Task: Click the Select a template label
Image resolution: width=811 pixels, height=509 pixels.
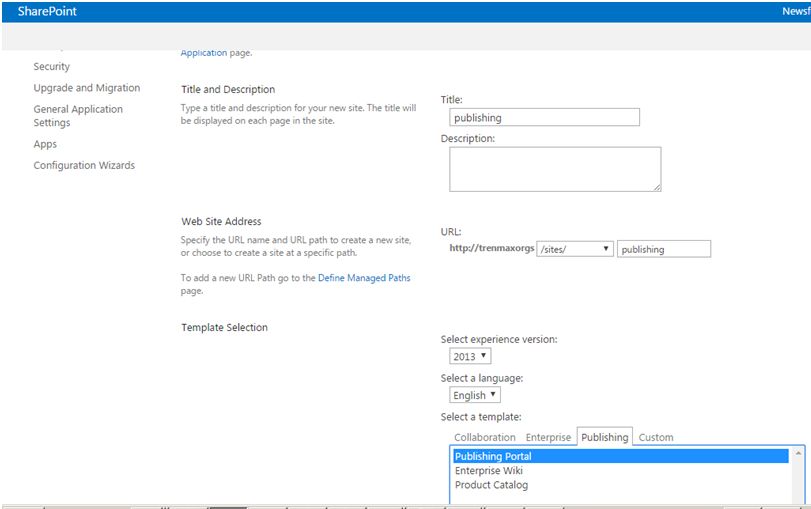Action: (481, 417)
